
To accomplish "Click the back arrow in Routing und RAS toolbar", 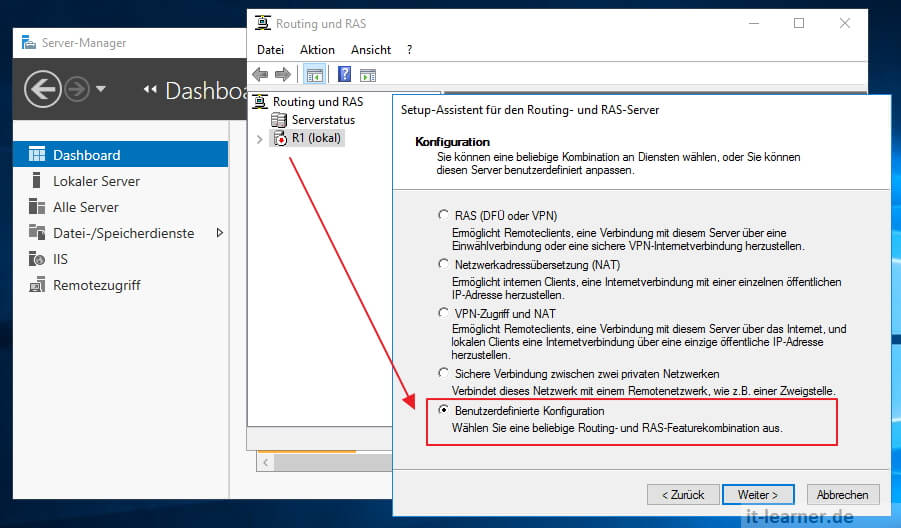I will 260,74.
